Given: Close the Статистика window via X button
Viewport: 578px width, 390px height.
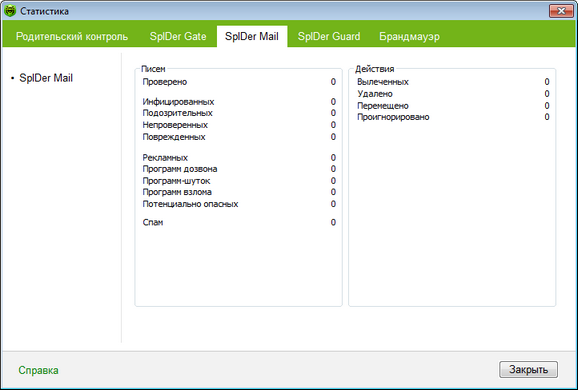Looking at the screenshot, I should [x=561, y=11].
